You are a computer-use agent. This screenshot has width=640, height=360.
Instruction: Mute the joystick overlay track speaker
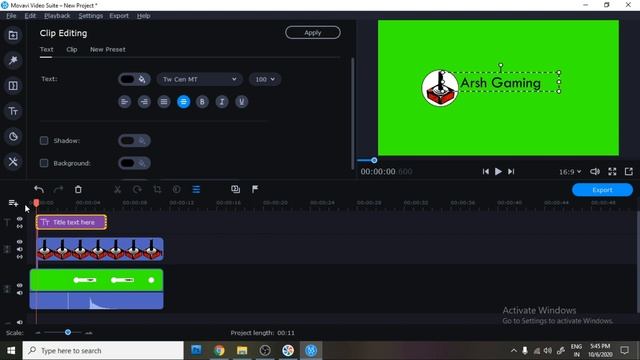pyautogui.click(x=20, y=249)
